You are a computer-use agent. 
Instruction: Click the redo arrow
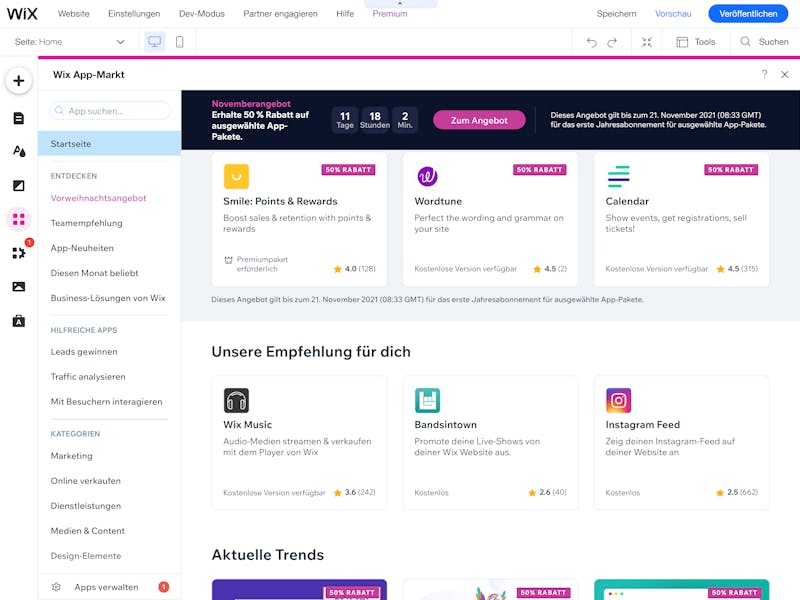pyautogui.click(x=612, y=42)
